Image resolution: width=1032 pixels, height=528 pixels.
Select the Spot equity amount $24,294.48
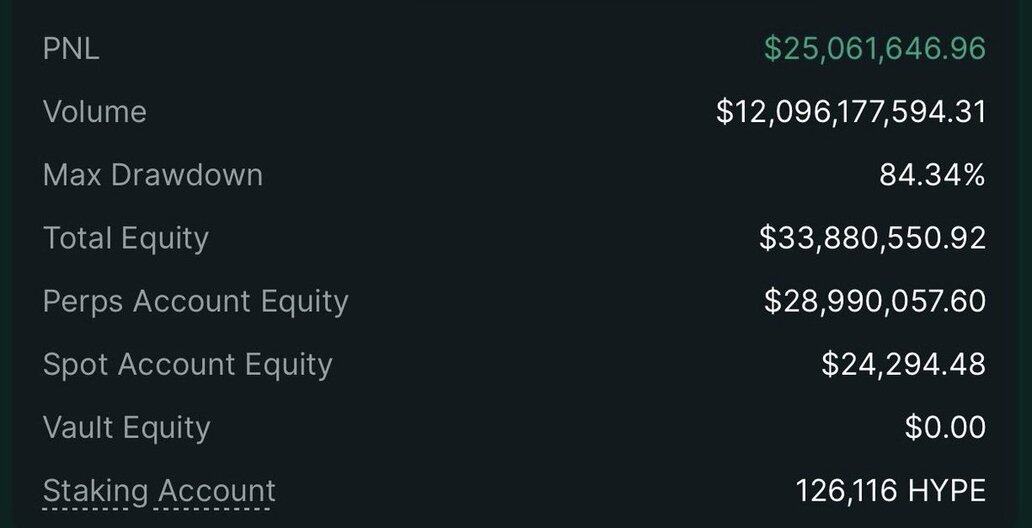[x=903, y=364]
